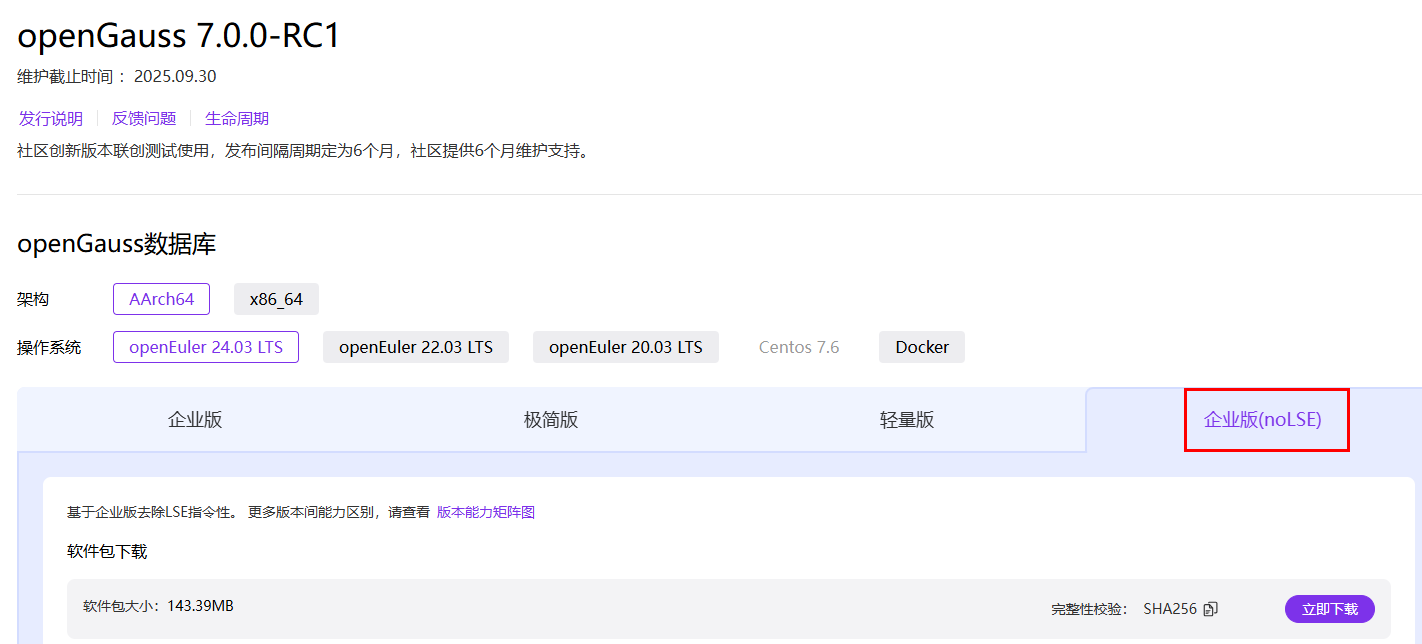Image resolution: width=1422 pixels, height=644 pixels.
Task: Click the openGauss 7.0.0-RC1 title
Action: click(179, 36)
